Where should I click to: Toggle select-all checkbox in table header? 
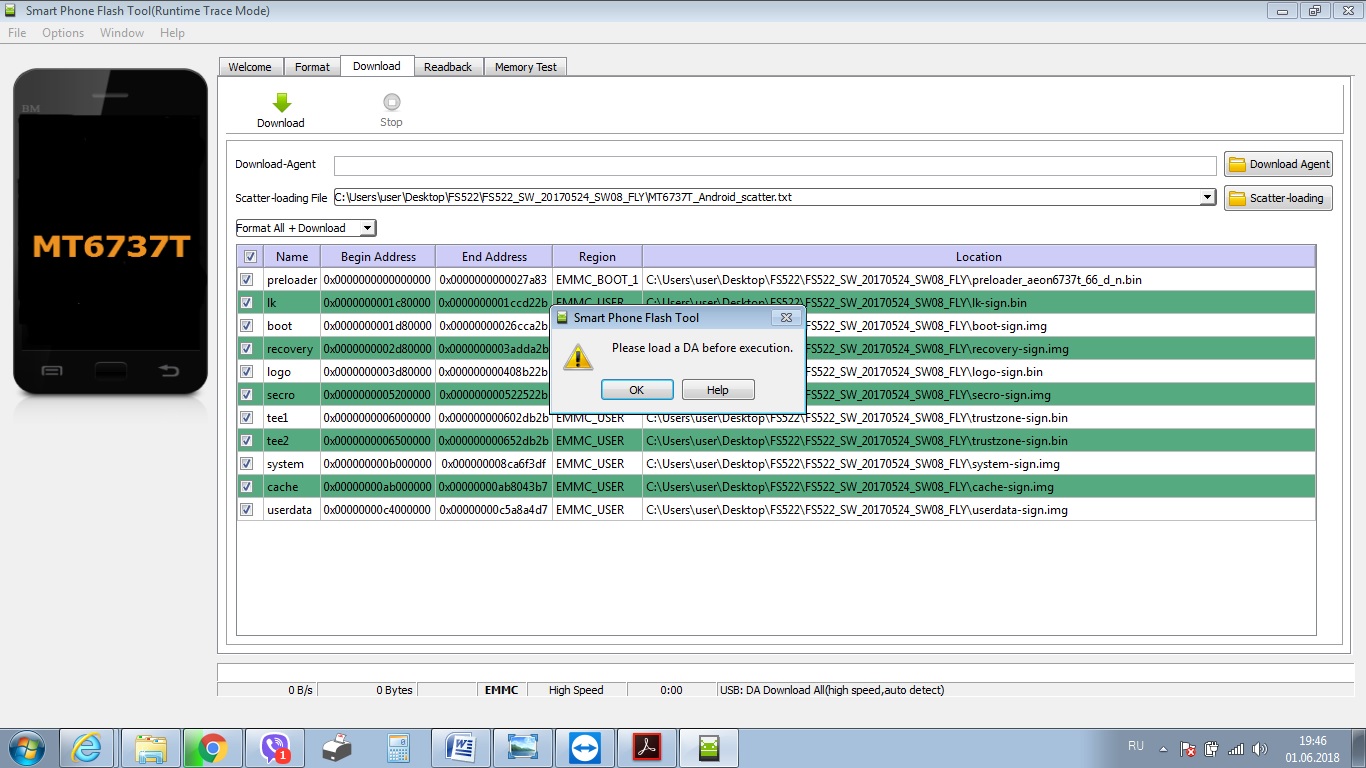point(250,256)
